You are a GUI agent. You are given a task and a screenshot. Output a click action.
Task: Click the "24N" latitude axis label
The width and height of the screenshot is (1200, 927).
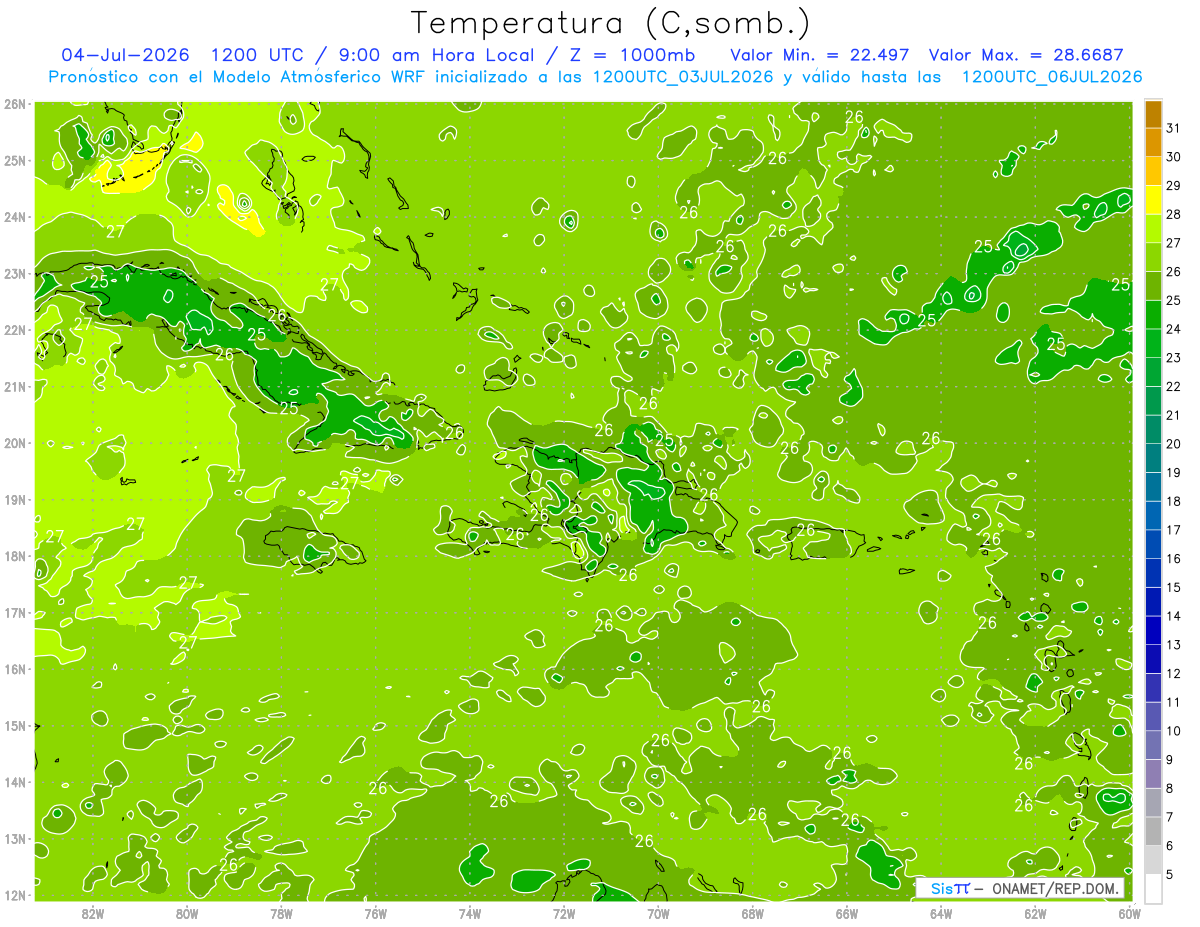pyautogui.click(x=15, y=217)
